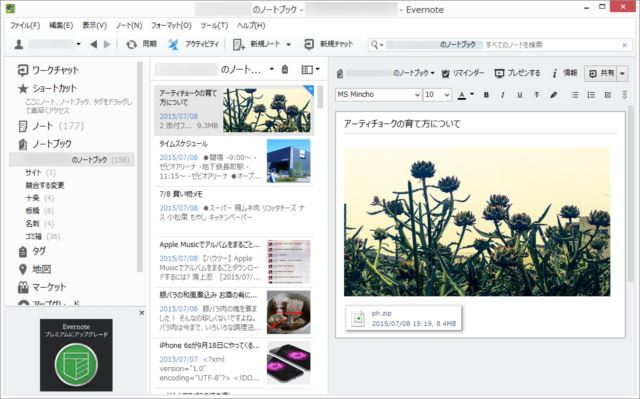Create a note with 新規ノート

tap(256, 44)
